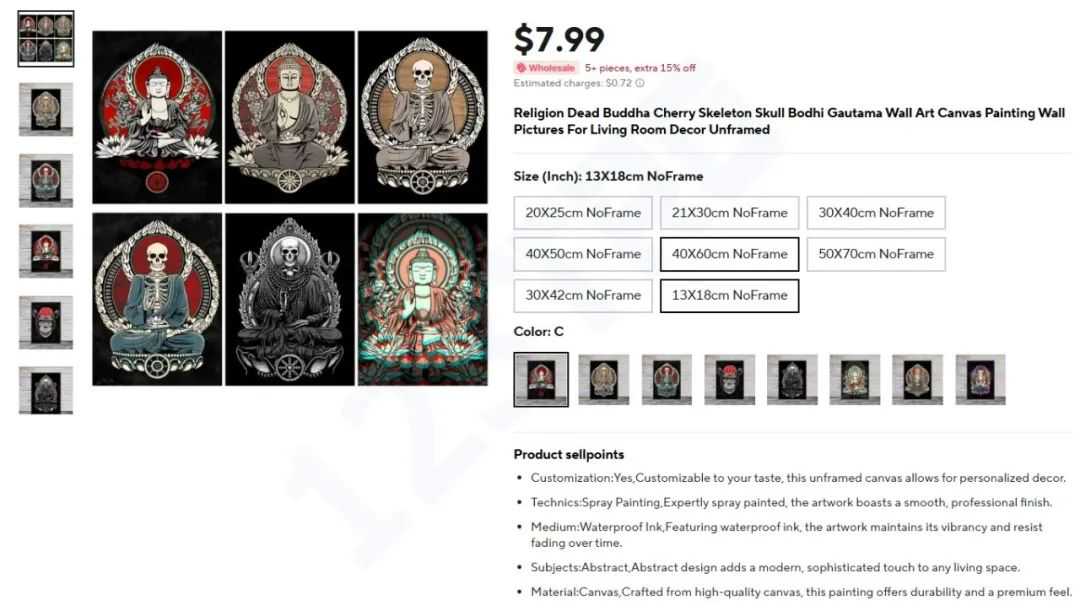Click the skeleton Buddha with blue robe image
The height and width of the screenshot is (611, 1080).
(157, 299)
